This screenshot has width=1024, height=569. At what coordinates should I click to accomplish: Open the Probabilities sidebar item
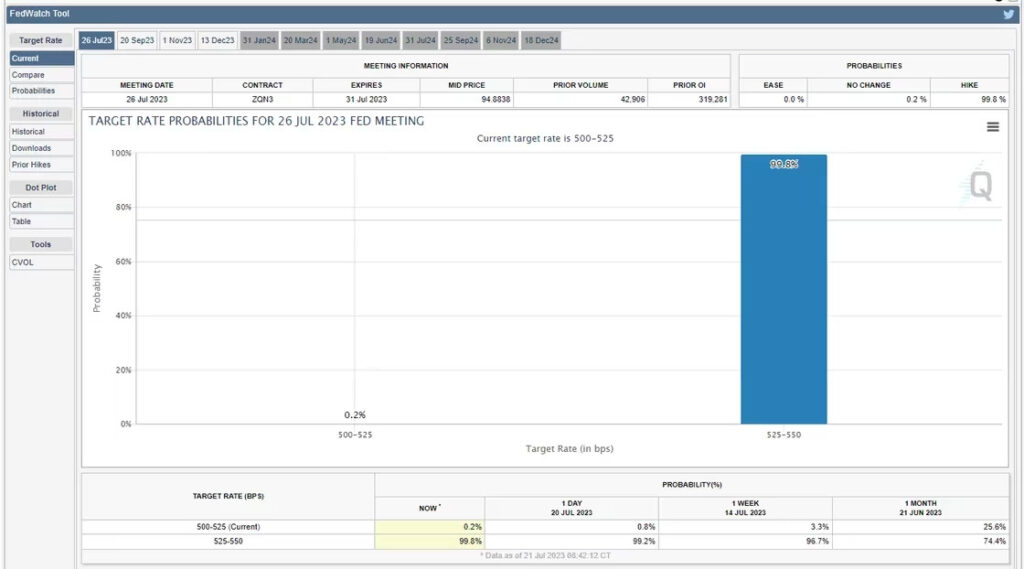[x=42, y=91]
